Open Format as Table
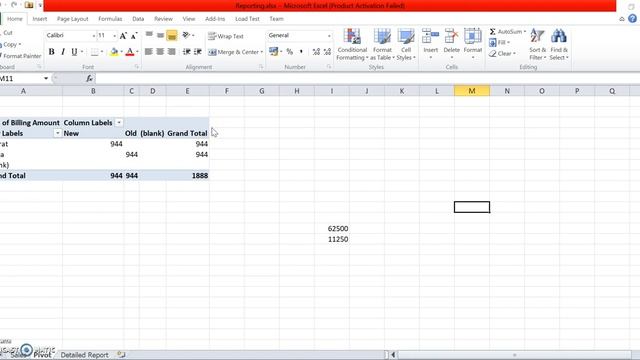 [x=382, y=45]
